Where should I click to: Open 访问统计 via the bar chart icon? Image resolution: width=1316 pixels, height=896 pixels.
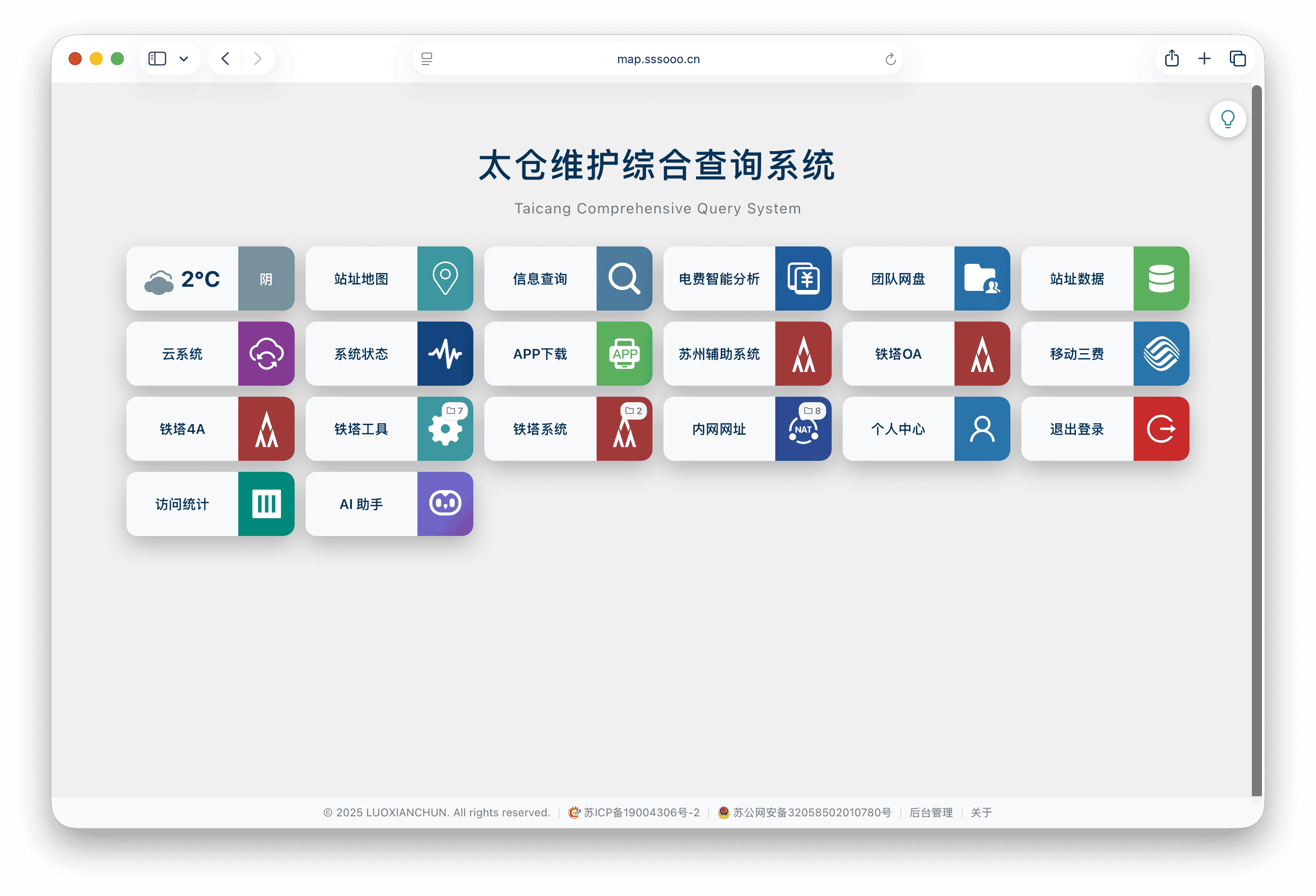pyautogui.click(x=266, y=503)
